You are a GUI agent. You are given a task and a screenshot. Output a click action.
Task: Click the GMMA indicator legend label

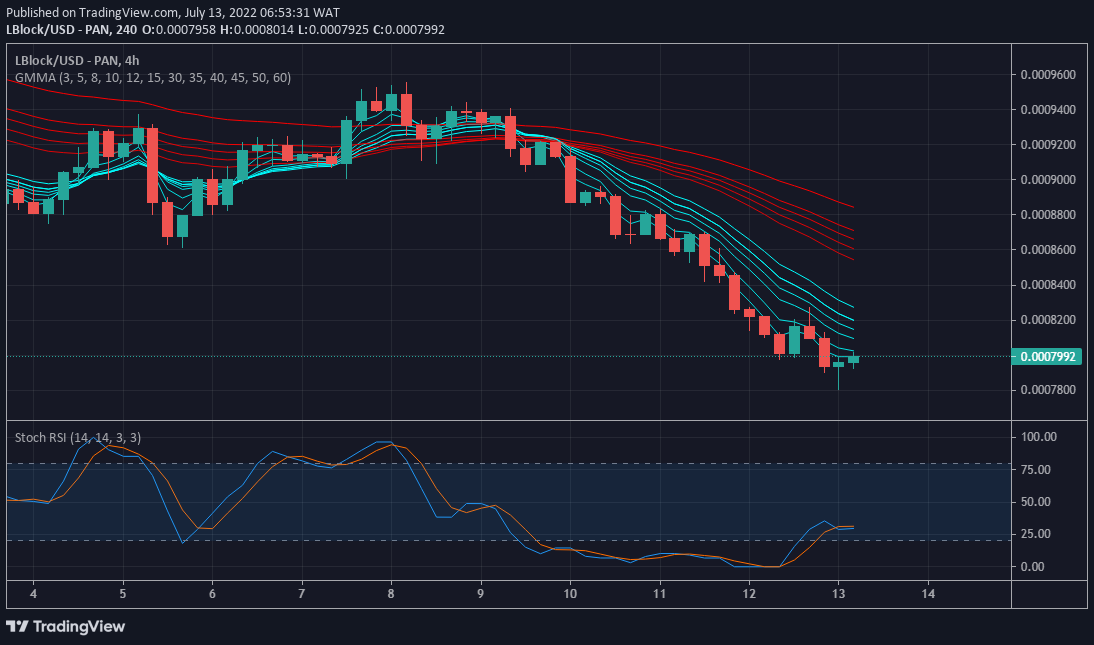click(x=153, y=77)
